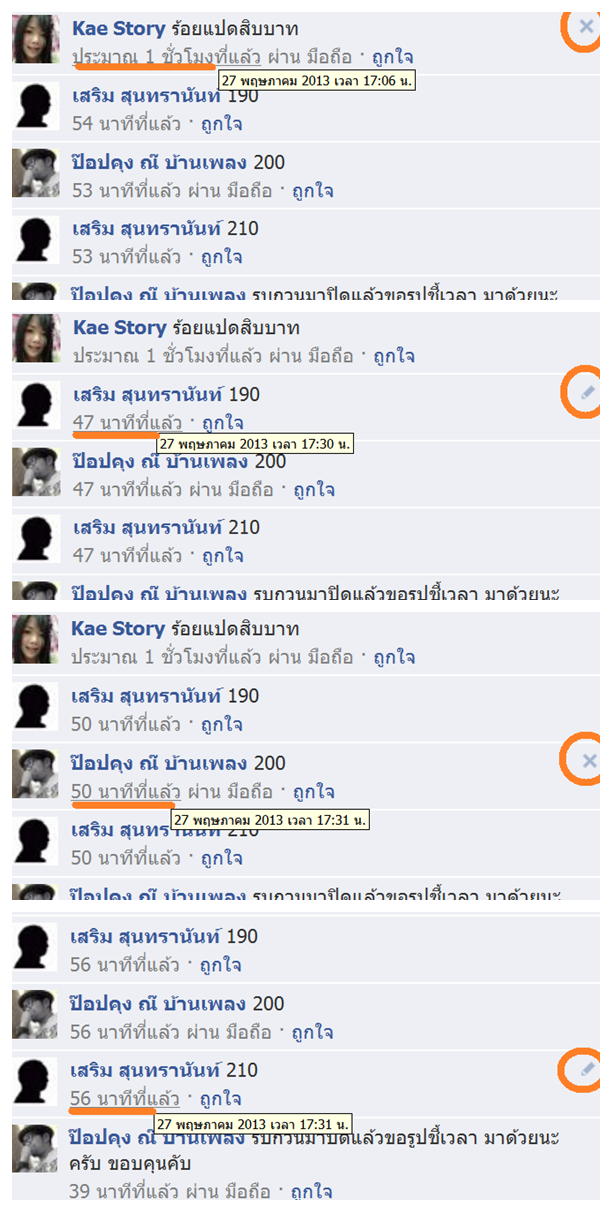Click '56 นาทีที่แล้ว' under the '210' comment
Image resolution: width=612 pixels, height=1212 pixels.
(x=126, y=1099)
